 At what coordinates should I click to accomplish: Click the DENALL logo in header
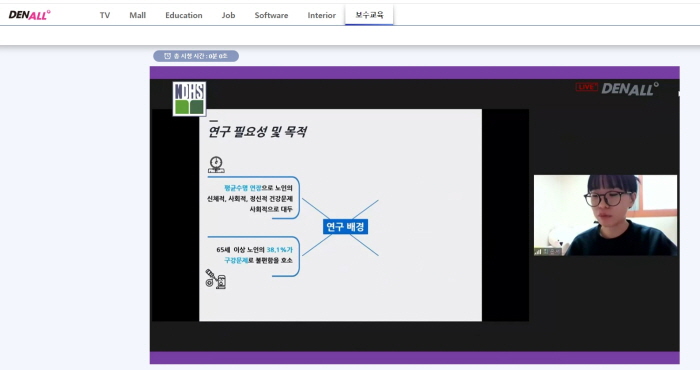coord(29,15)
